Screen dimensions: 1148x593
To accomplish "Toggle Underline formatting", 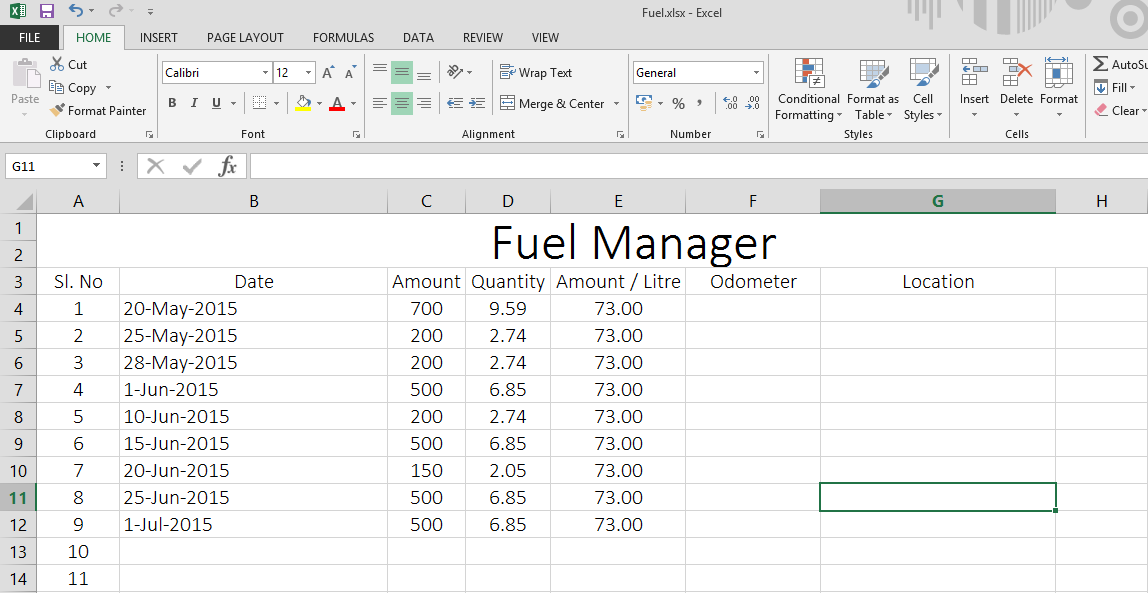I will [216, 103].
